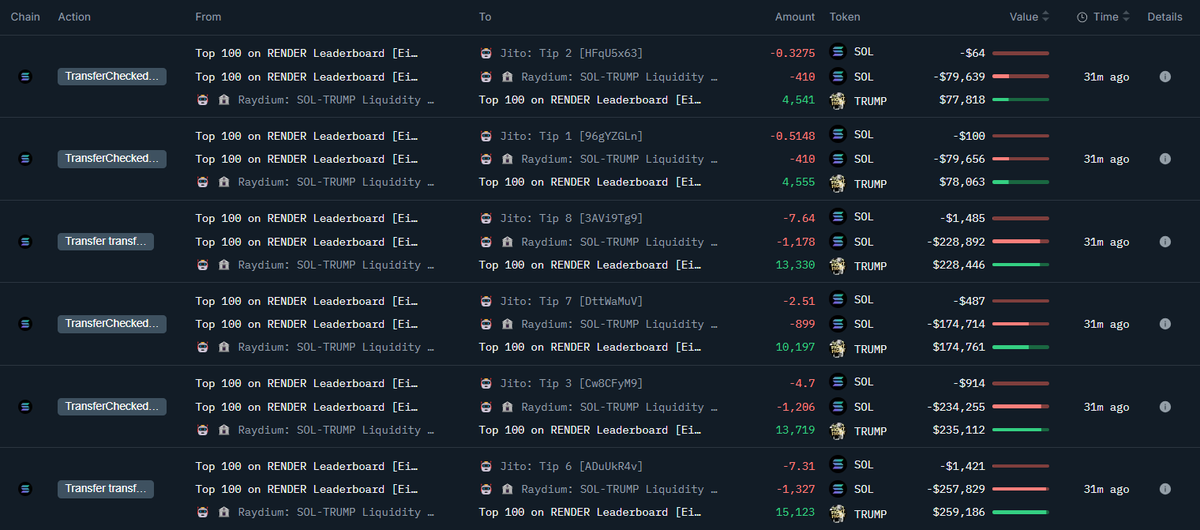
Task: Click the SOL token icon beside -$487
Action: pos(838,300)
